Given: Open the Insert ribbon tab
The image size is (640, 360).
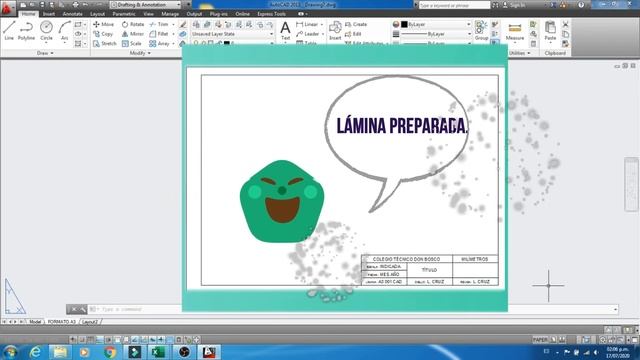Looking at the screenshot, I should (49, 14).
